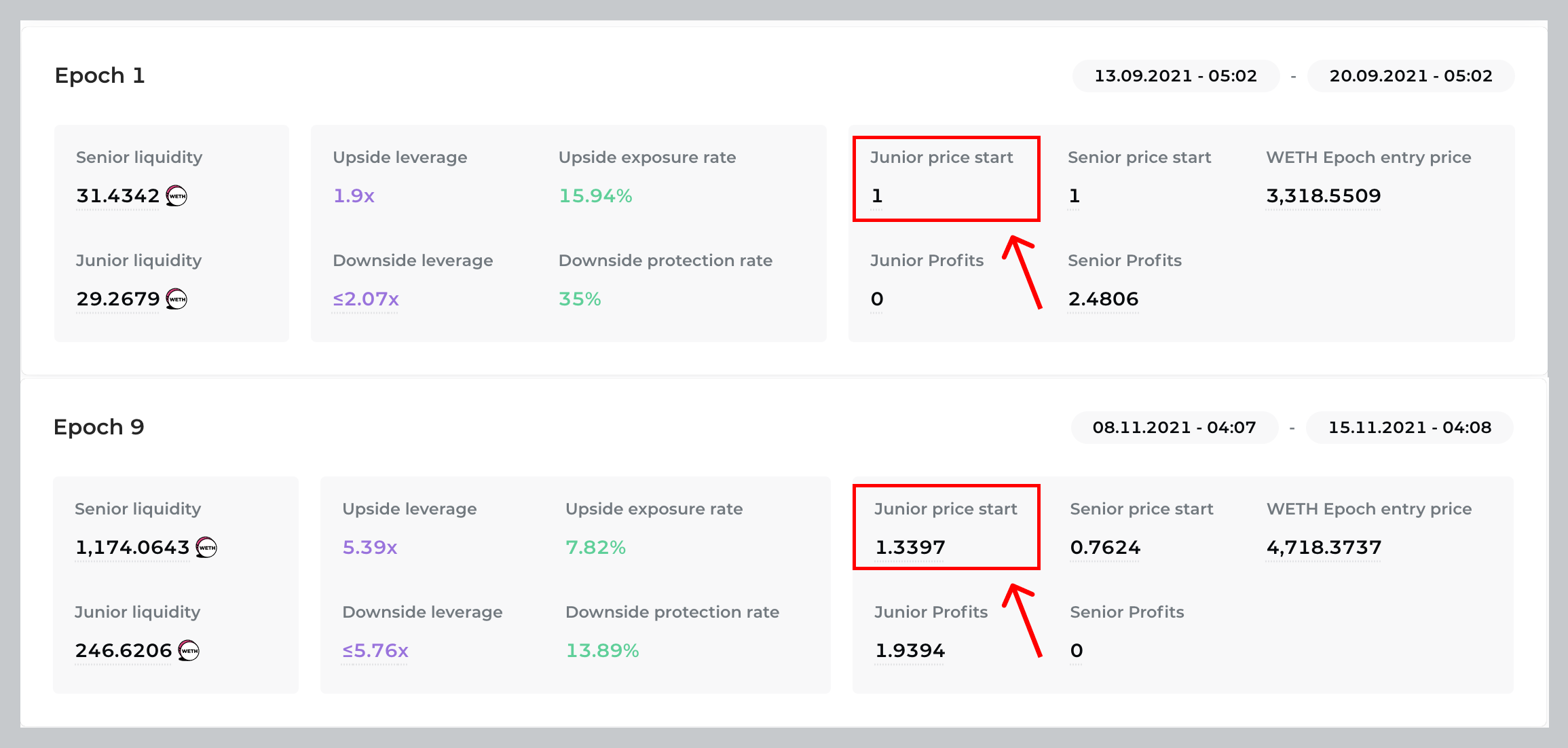
Task: Click Epoch 1 Senior Profits value 2.4806
Action: pos(1103,299)
